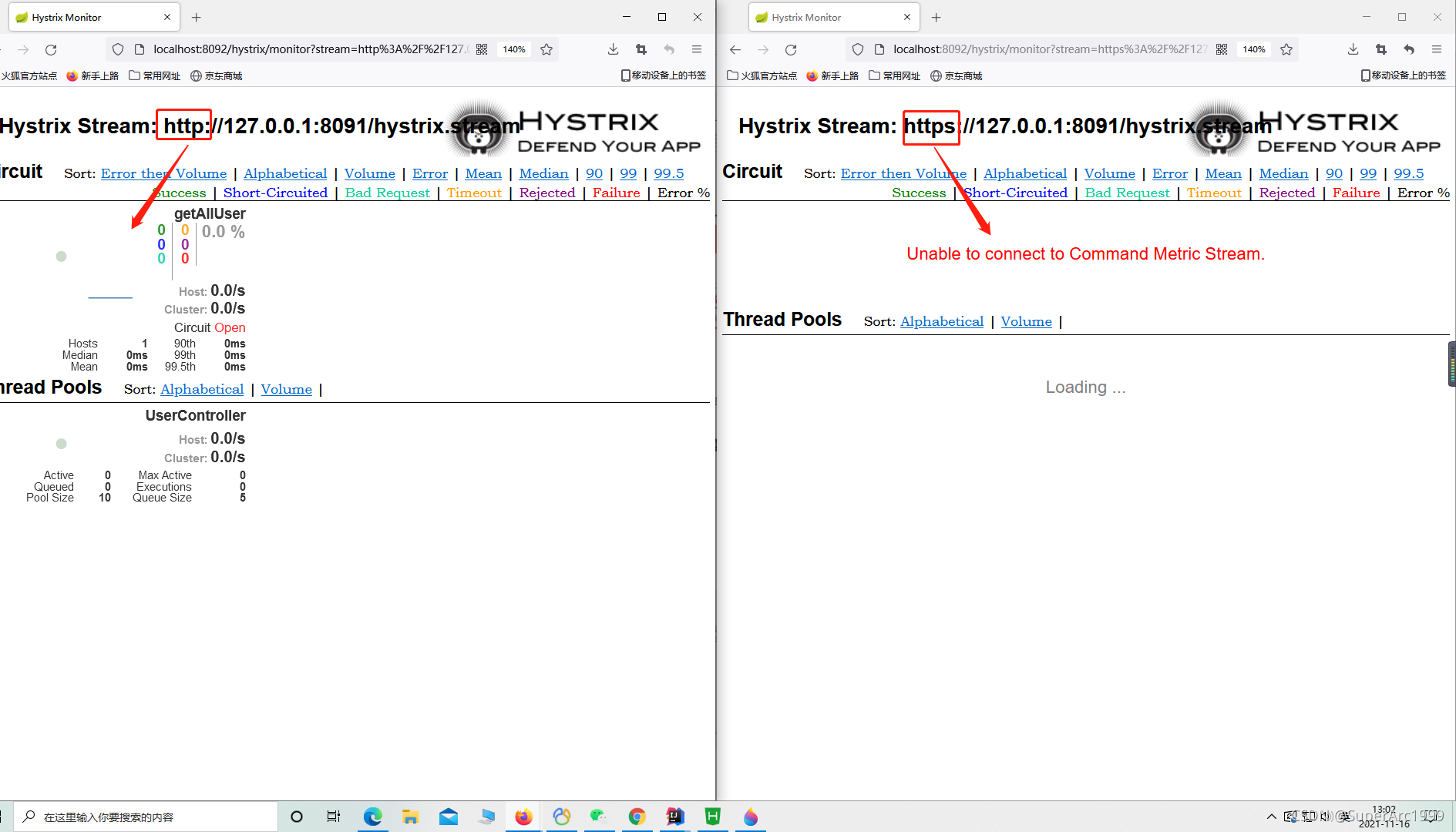Sort thread pools Alphabetical in left window
The width and height of the screenshot is (1456, 832).
tap(202, 389)
